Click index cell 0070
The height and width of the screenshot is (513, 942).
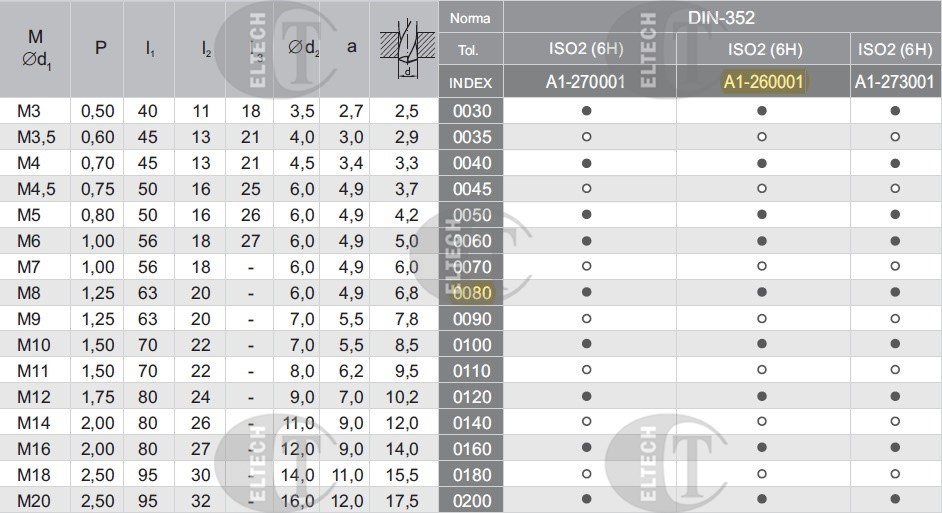click(x=472, y=267)
